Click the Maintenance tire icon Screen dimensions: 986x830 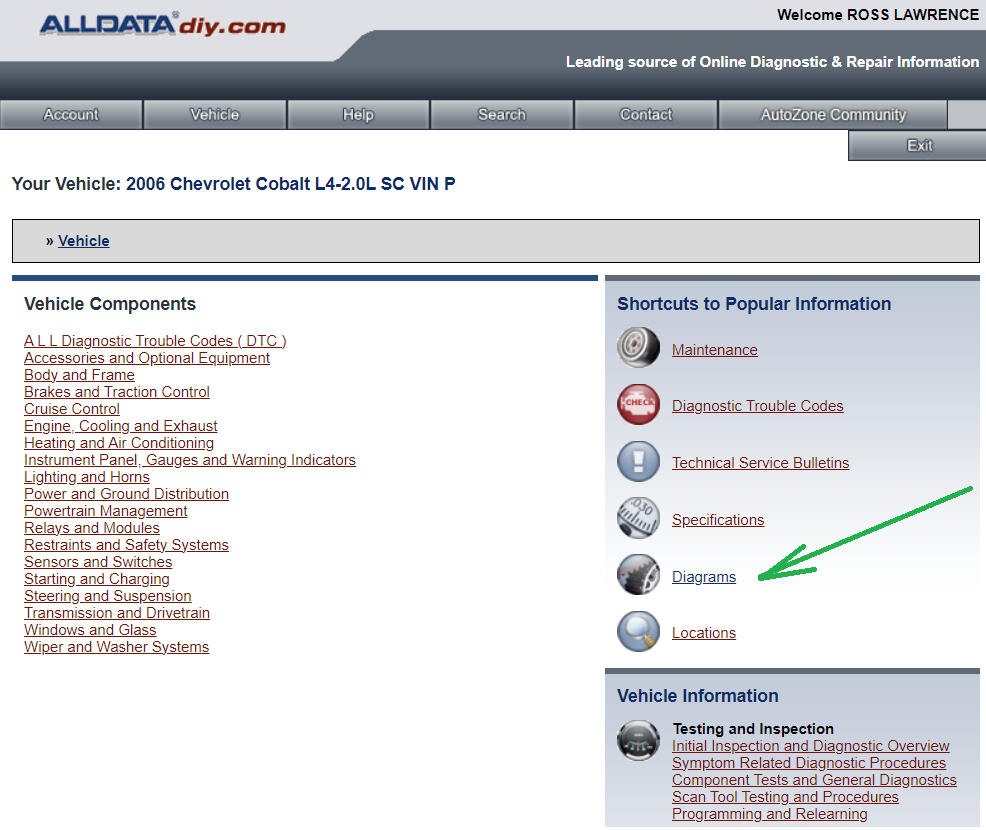[638, 347]
